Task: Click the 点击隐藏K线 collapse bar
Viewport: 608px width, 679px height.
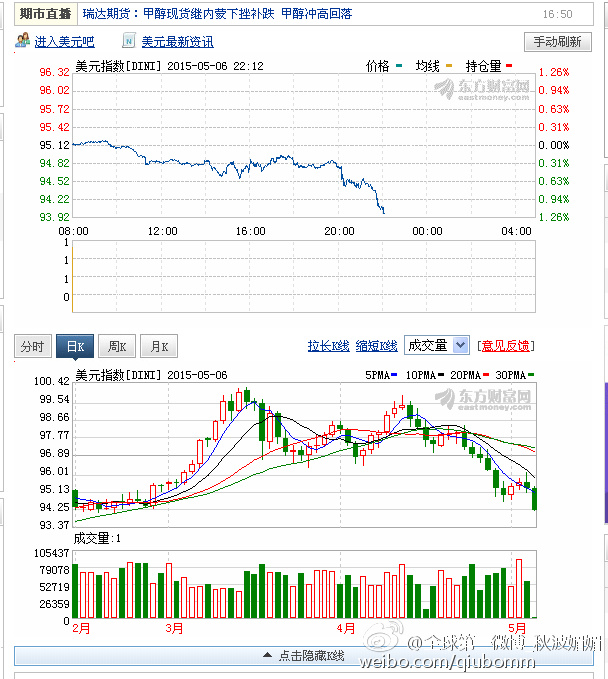Action: click(x=304, y=656)
